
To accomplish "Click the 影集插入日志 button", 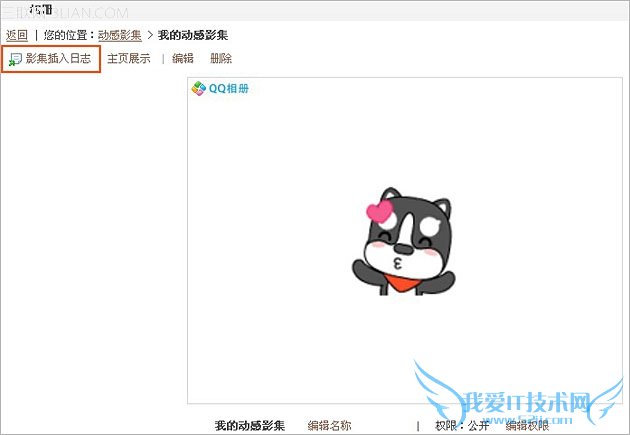I will 51,59.
